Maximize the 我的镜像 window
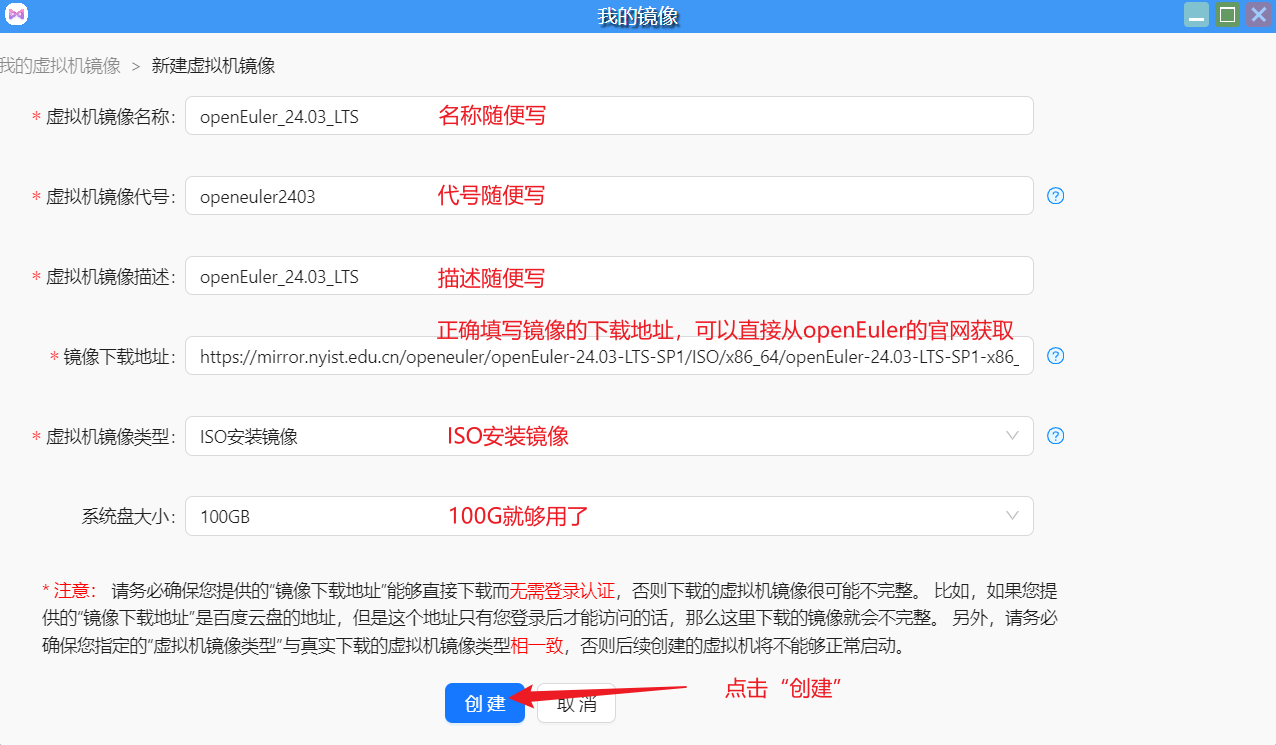1276x745 pixels. (1228, 15)
